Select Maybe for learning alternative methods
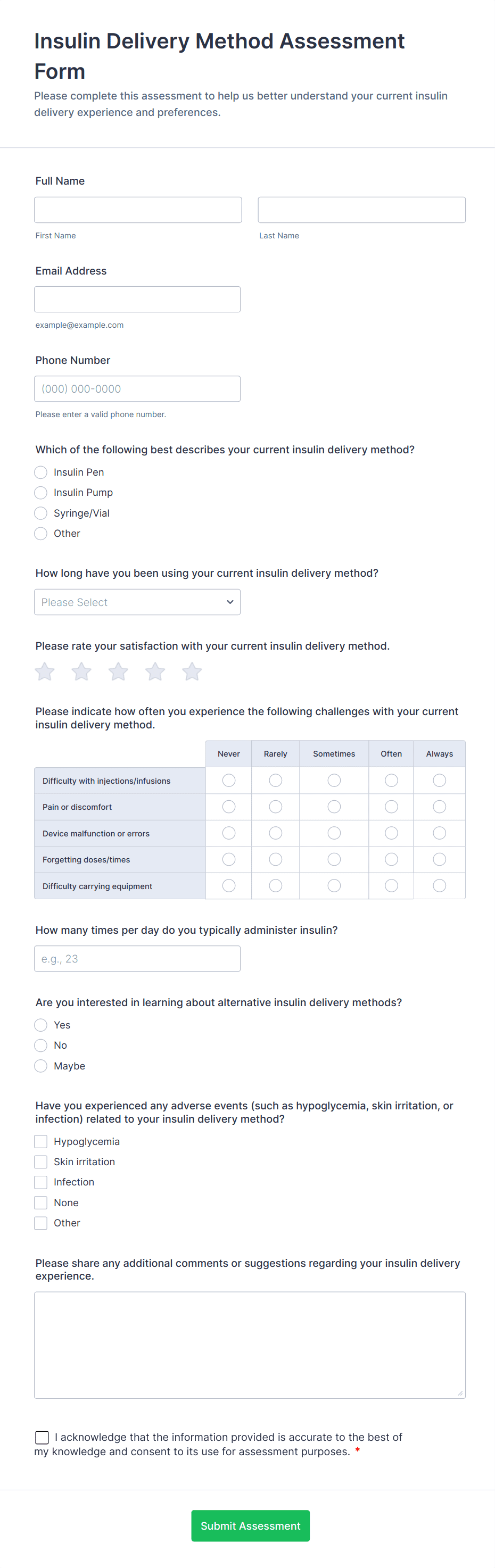The image size is (495, 1568). pos(41,1066)
